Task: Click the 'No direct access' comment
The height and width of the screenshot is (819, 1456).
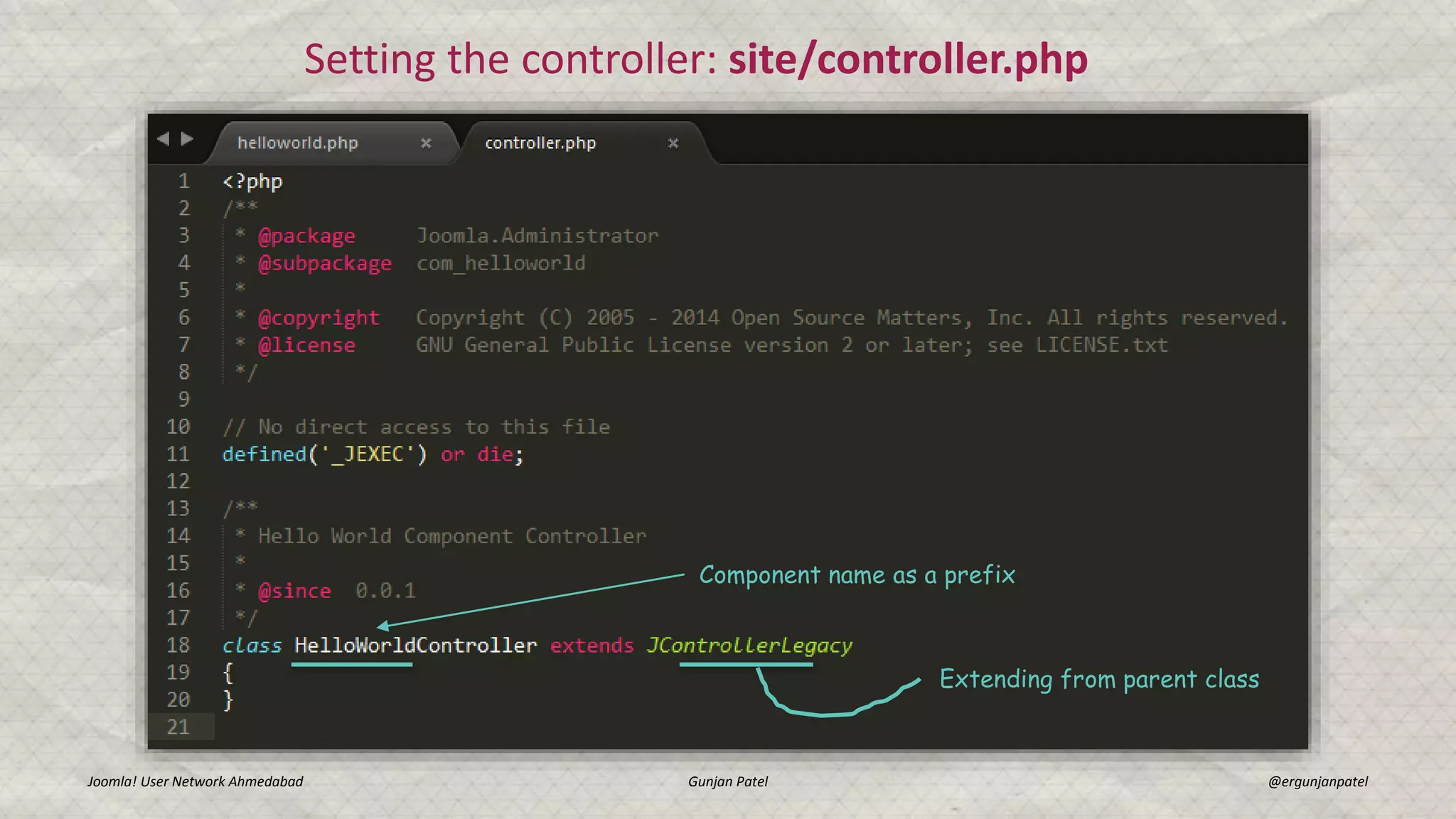Action: (416, 427)
